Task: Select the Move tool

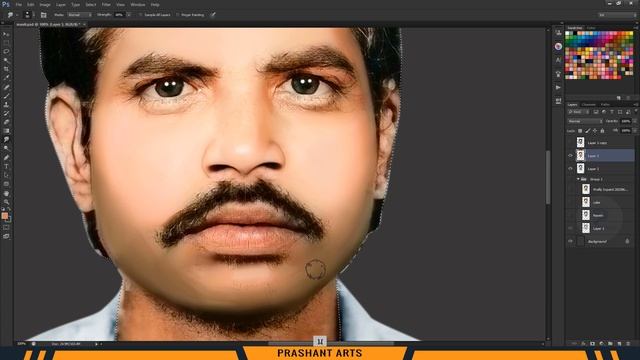Action: point(6,35)
